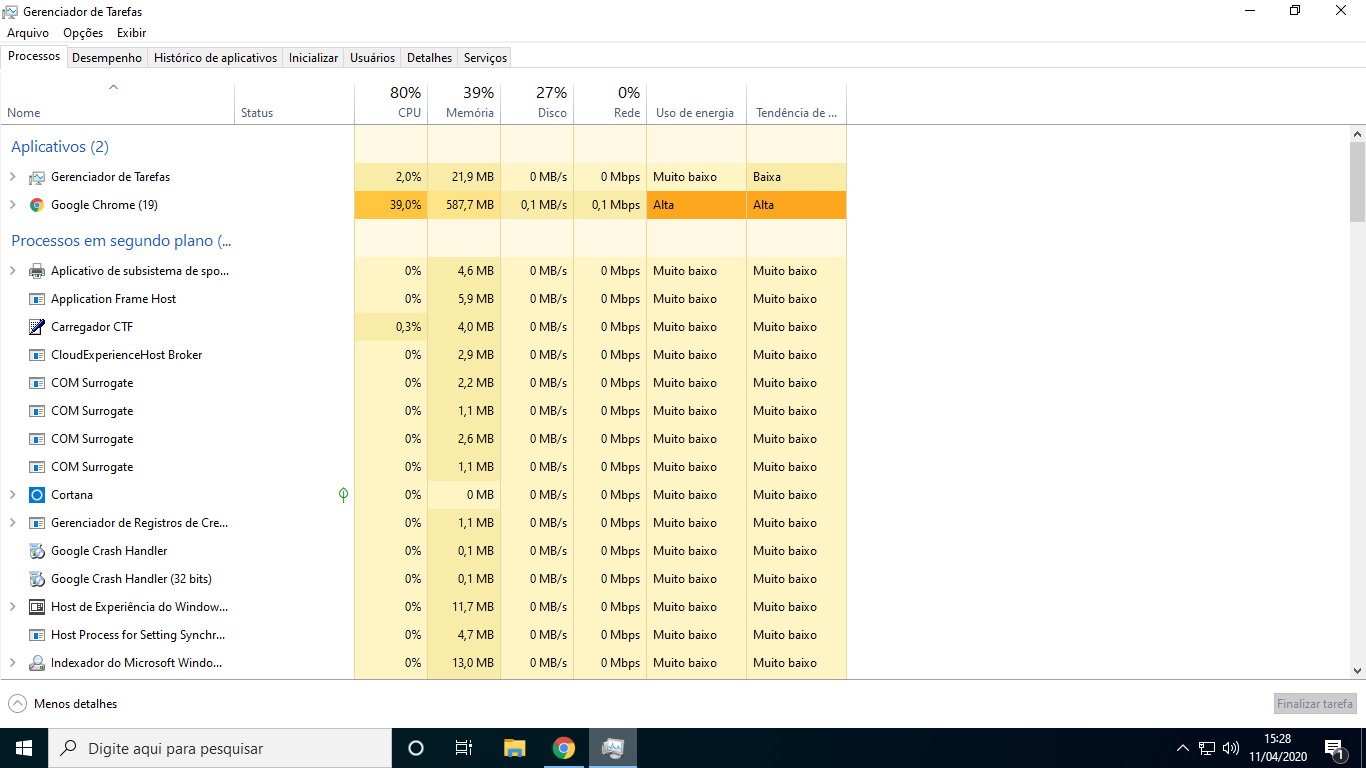This screenshot has width=1366, height=768.
Task: Open the notification center icon
Action: 1334,748
